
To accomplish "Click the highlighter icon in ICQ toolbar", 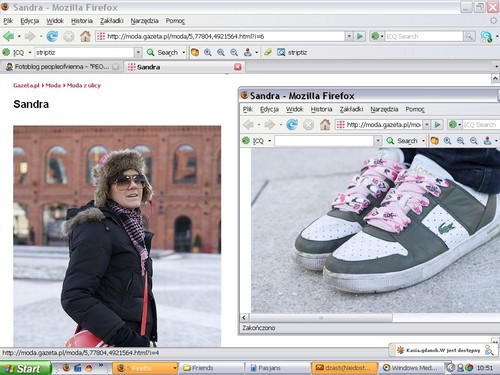I will pos(268,52).
